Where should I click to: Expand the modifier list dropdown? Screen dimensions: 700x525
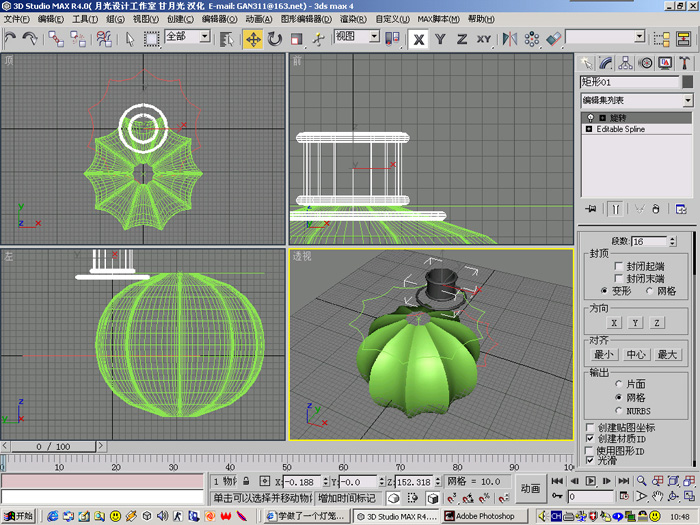[688, 100]
